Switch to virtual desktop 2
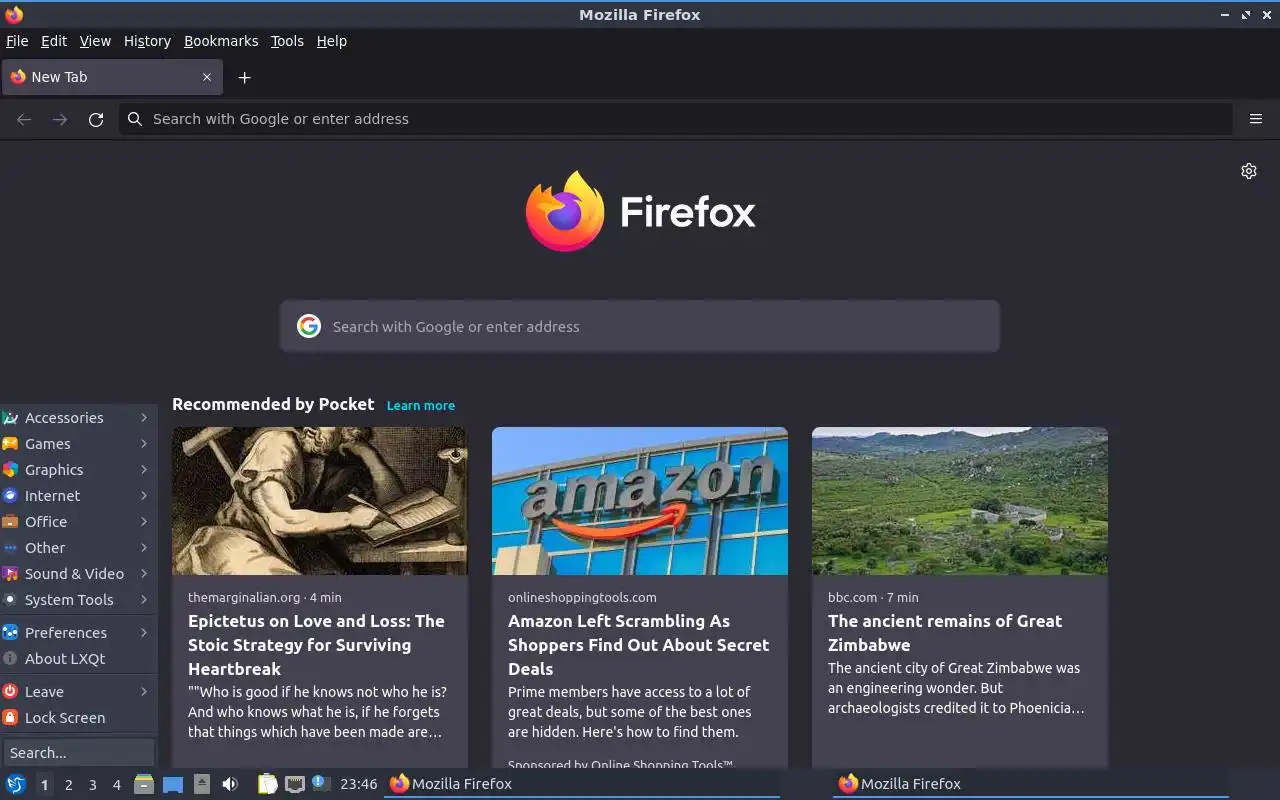The image size is (1280, 800). 69,785
